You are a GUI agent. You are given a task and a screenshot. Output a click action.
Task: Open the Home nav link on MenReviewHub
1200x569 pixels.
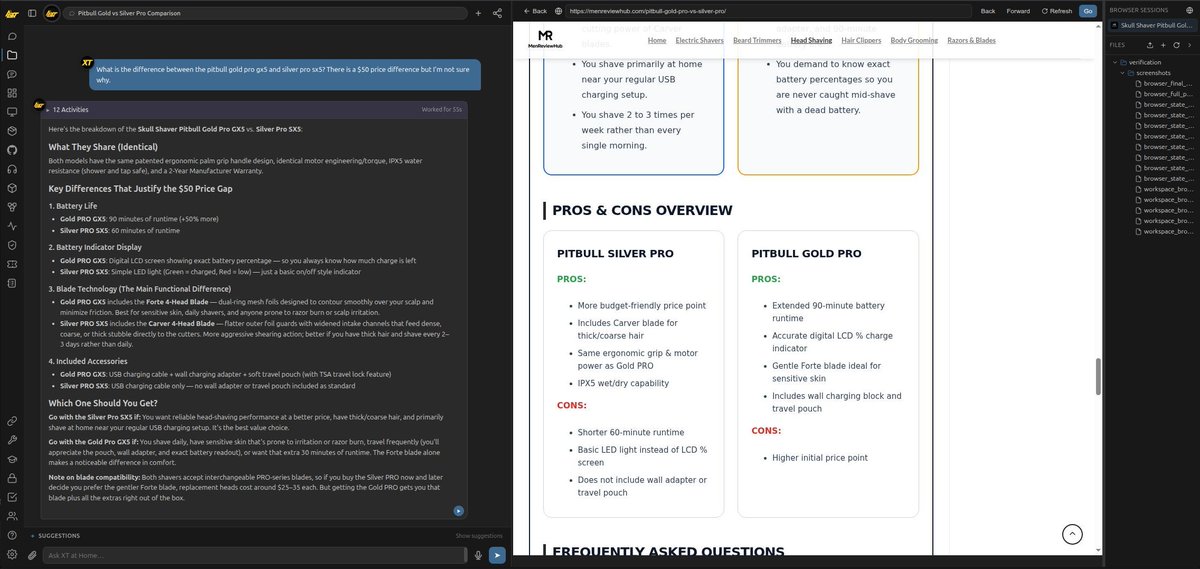(x=657, y=40)
